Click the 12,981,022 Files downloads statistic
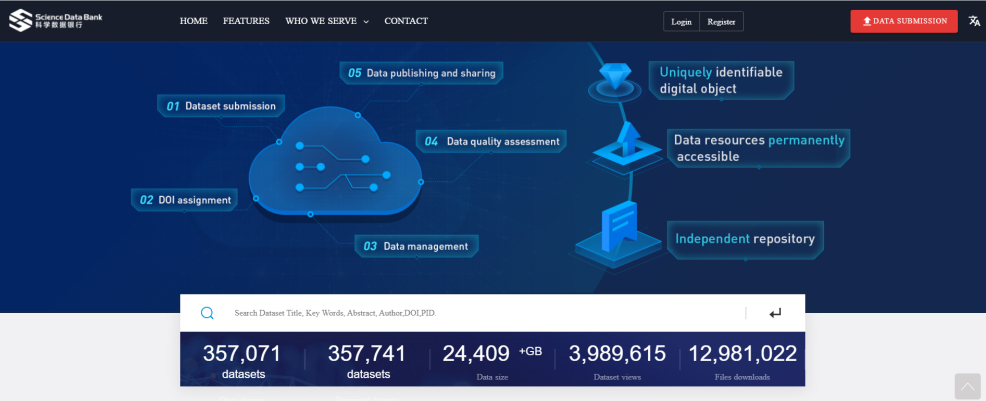Viewport: 986px width, 401px height. coord(742,360)
